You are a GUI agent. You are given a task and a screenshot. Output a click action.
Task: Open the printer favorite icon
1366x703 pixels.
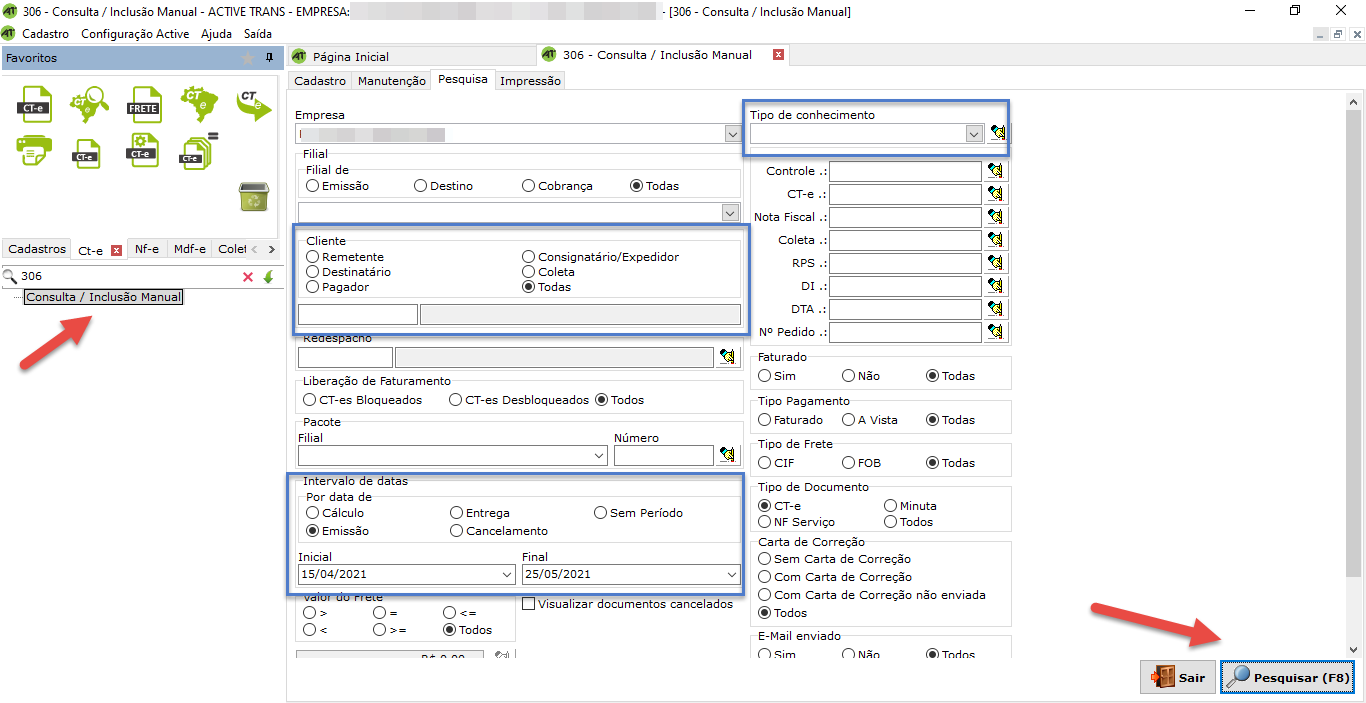coord(35,151)
